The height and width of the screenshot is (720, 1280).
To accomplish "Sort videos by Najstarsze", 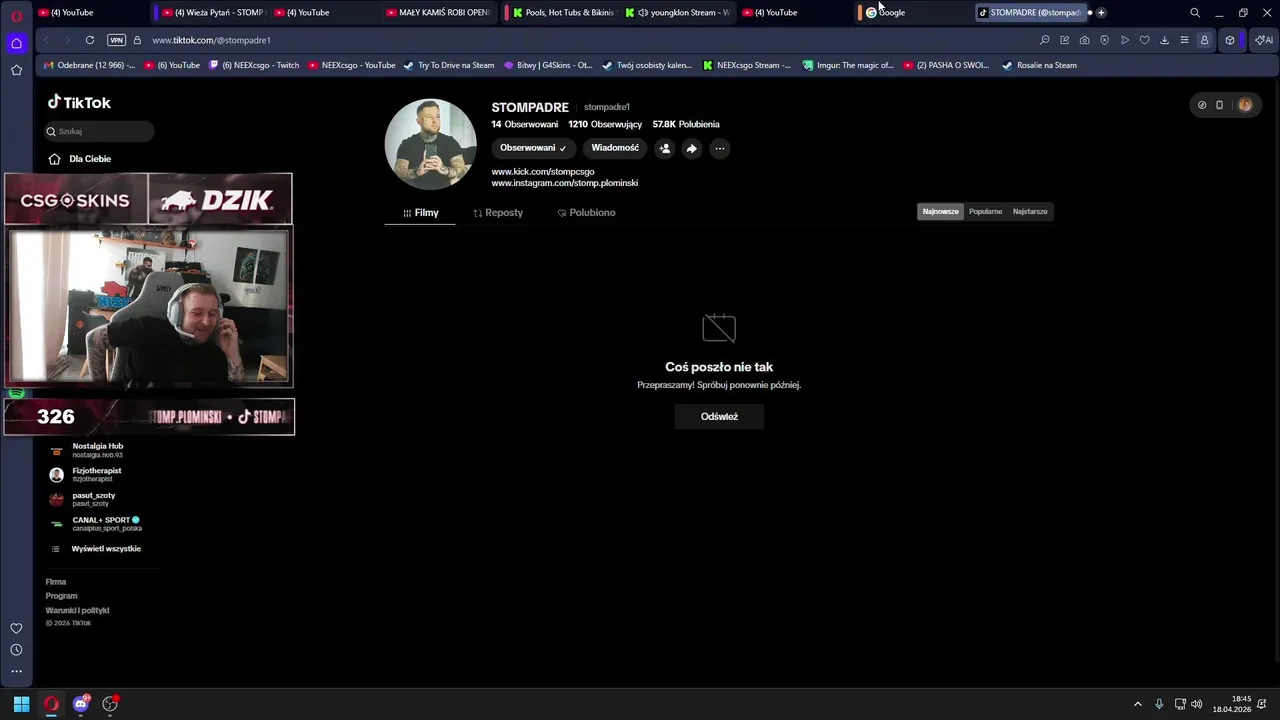I will click(x=1030, y=212).
